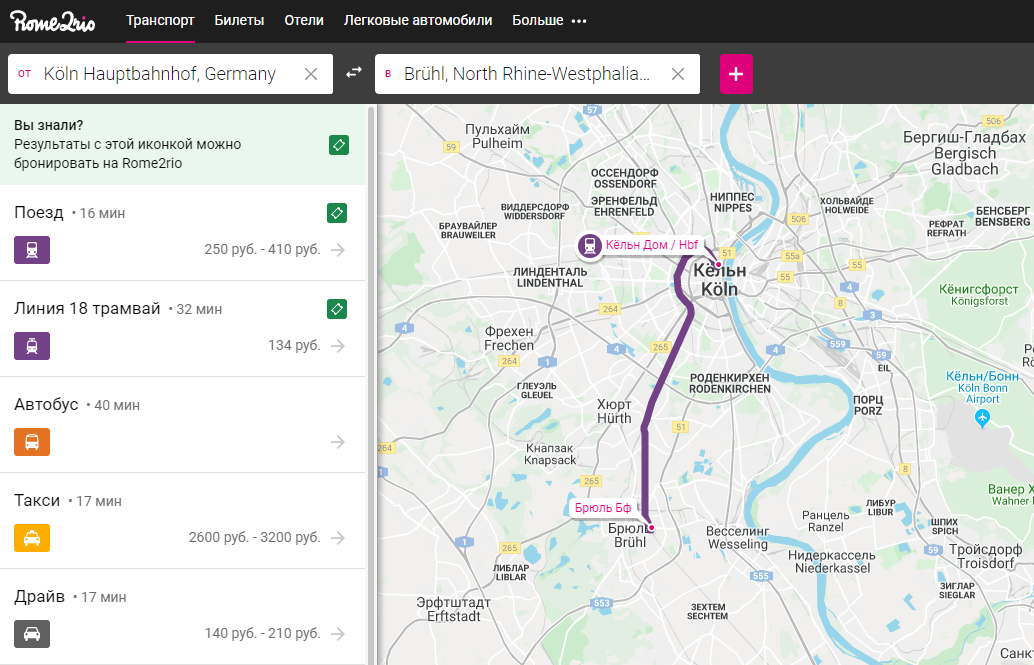1034x665 pixels.
Task: Click green booking ticket icon on Поезд row
Action: coord(337,213)
